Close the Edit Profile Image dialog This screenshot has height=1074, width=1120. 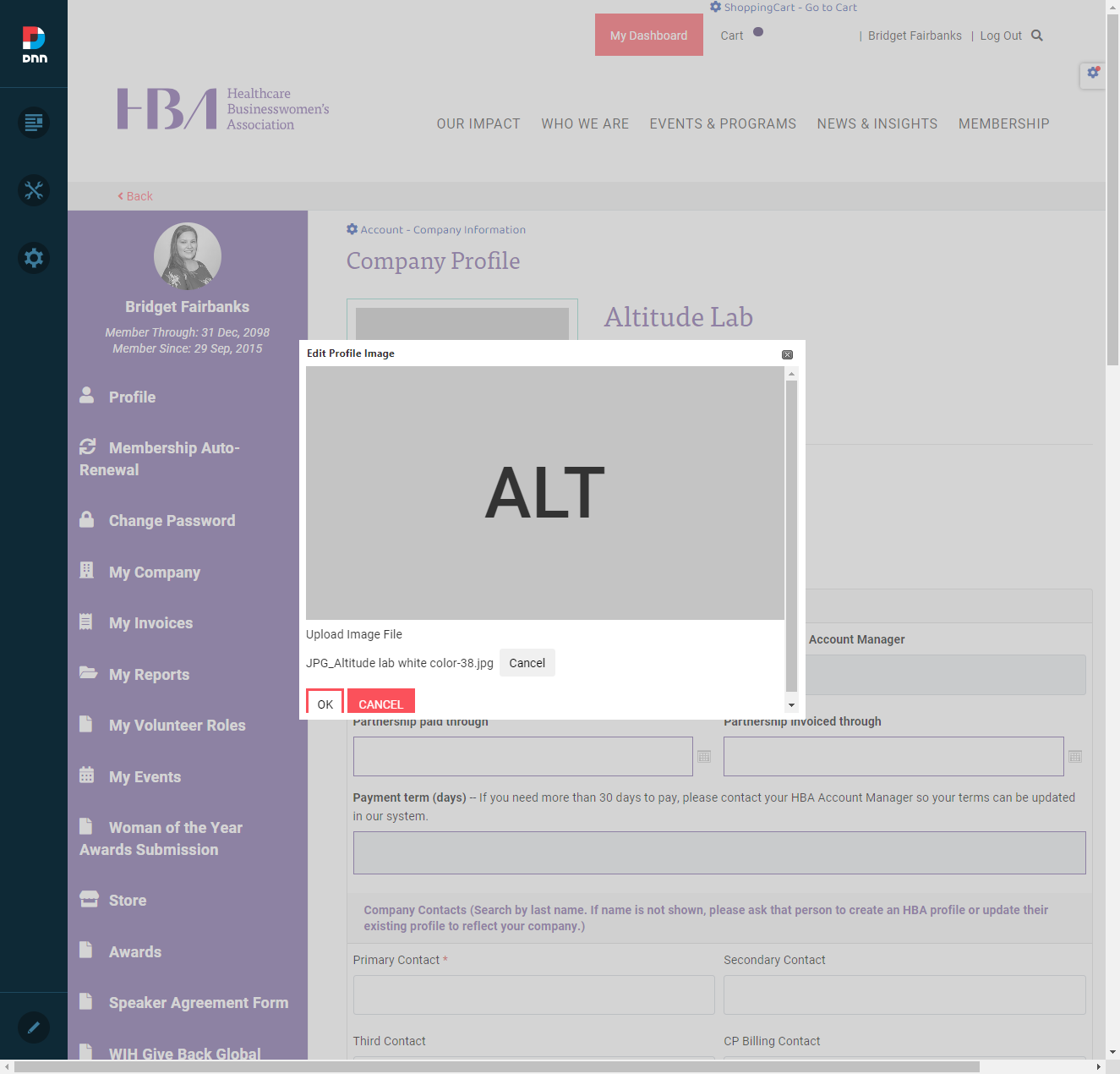click(787, 354)
